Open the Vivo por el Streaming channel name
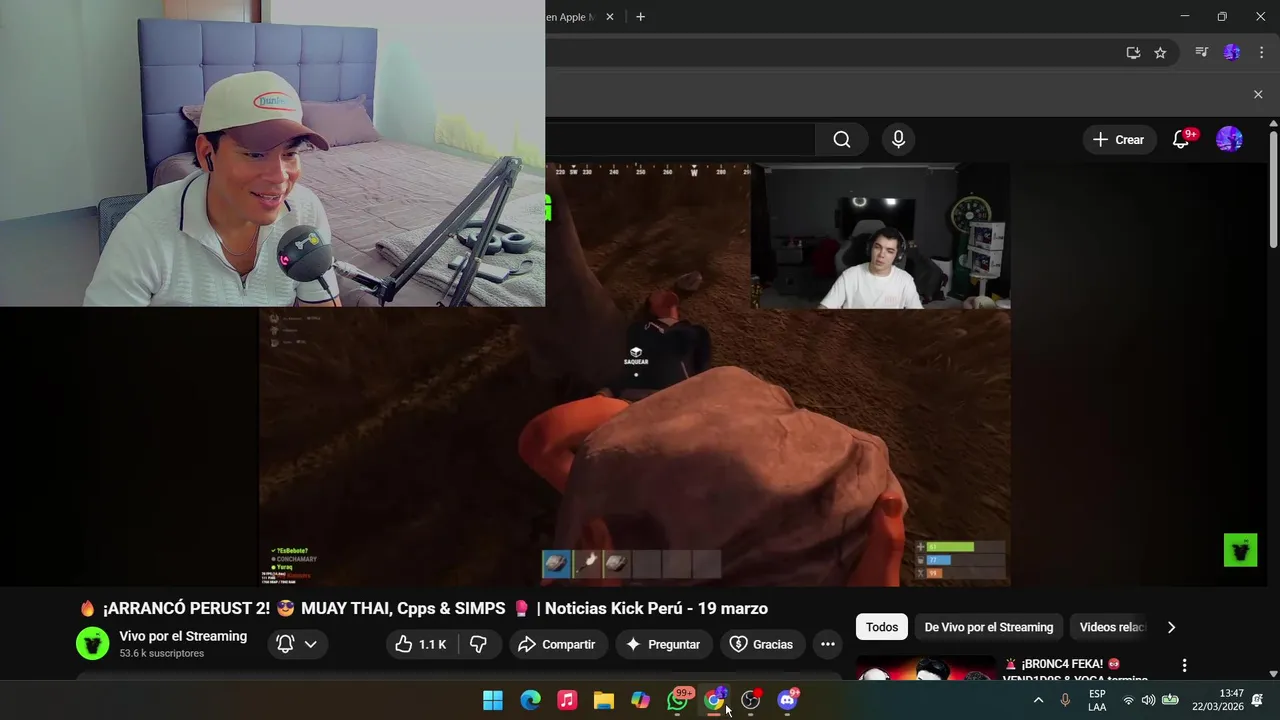1280x720 pixels. click(183, 636)
